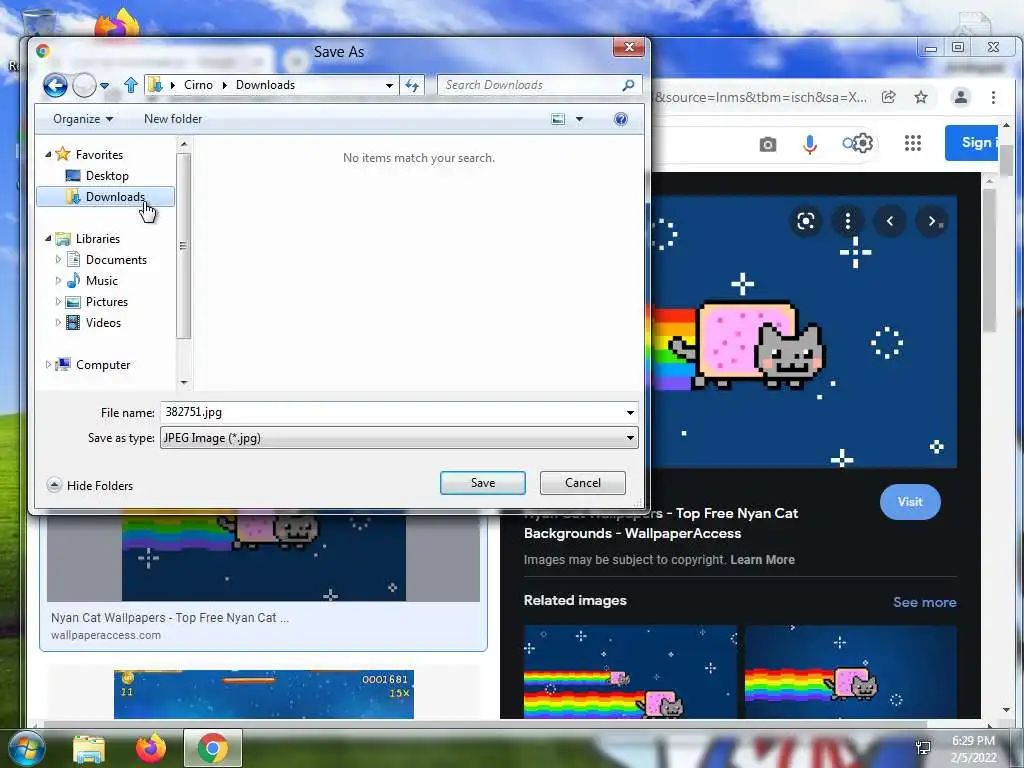Viewport: 1024px width, 768px height.
Task: Select Documents library
Action: tap(116, 260)
